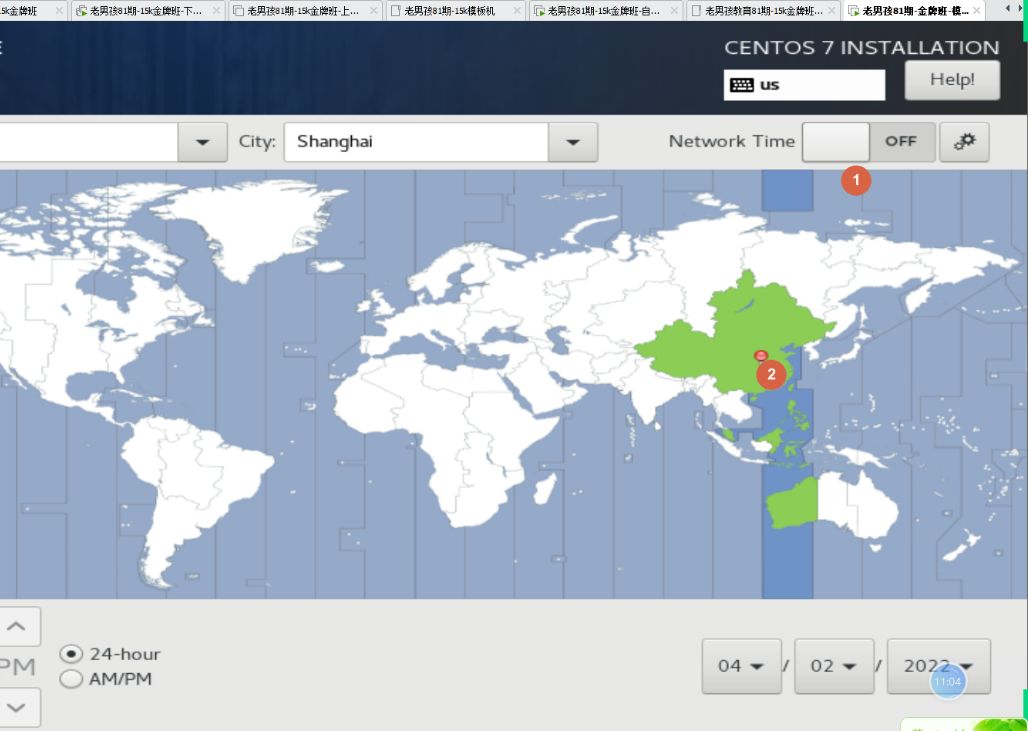This screenshot has height=731, width=1028.
Task: Click Greenland on the timezone map
Action: [252, 226]
